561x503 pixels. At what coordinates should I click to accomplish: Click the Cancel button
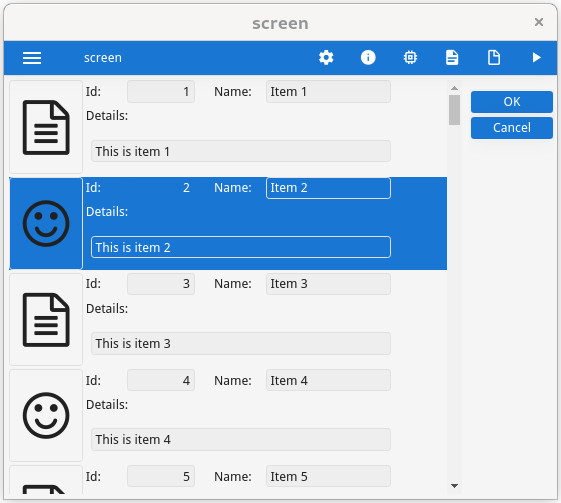512,128
